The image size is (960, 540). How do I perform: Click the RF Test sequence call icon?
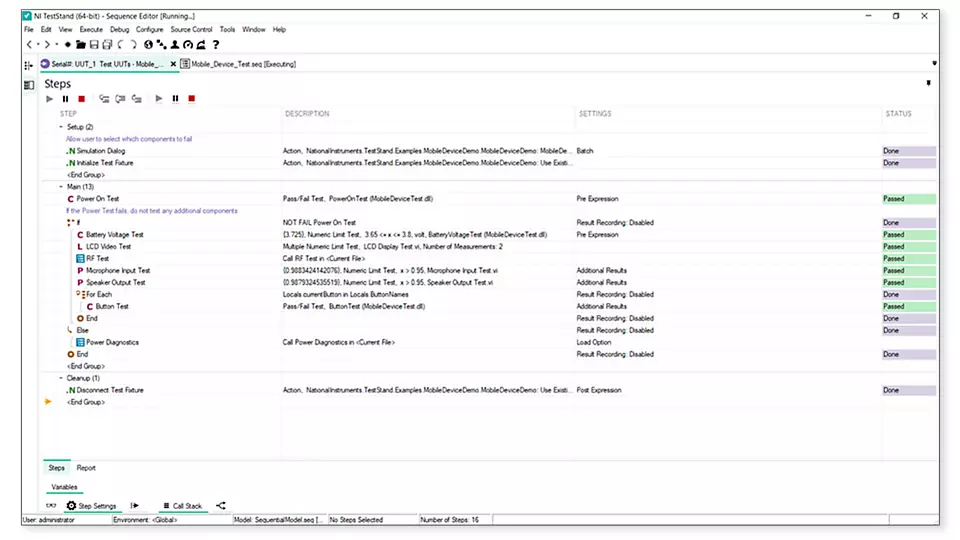(79, 259)
